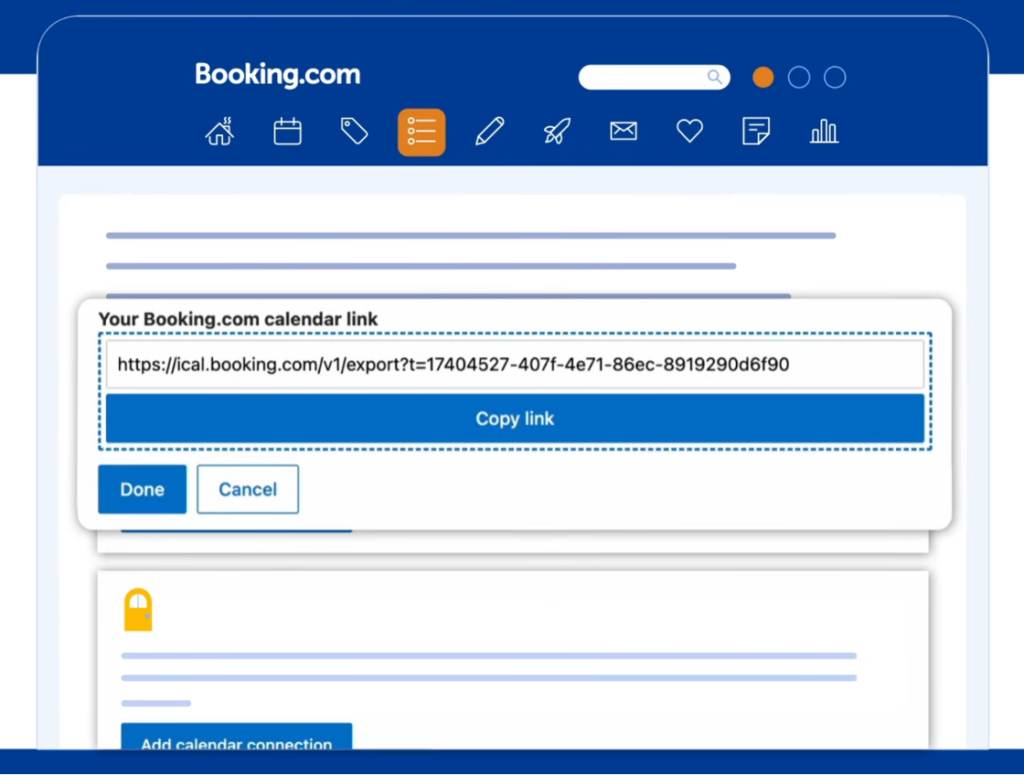The width and height of the screenshot is (1024, 775).
Task: Open the home property icon in navigation
Action: pyautogui.click(x=219, y=131)
